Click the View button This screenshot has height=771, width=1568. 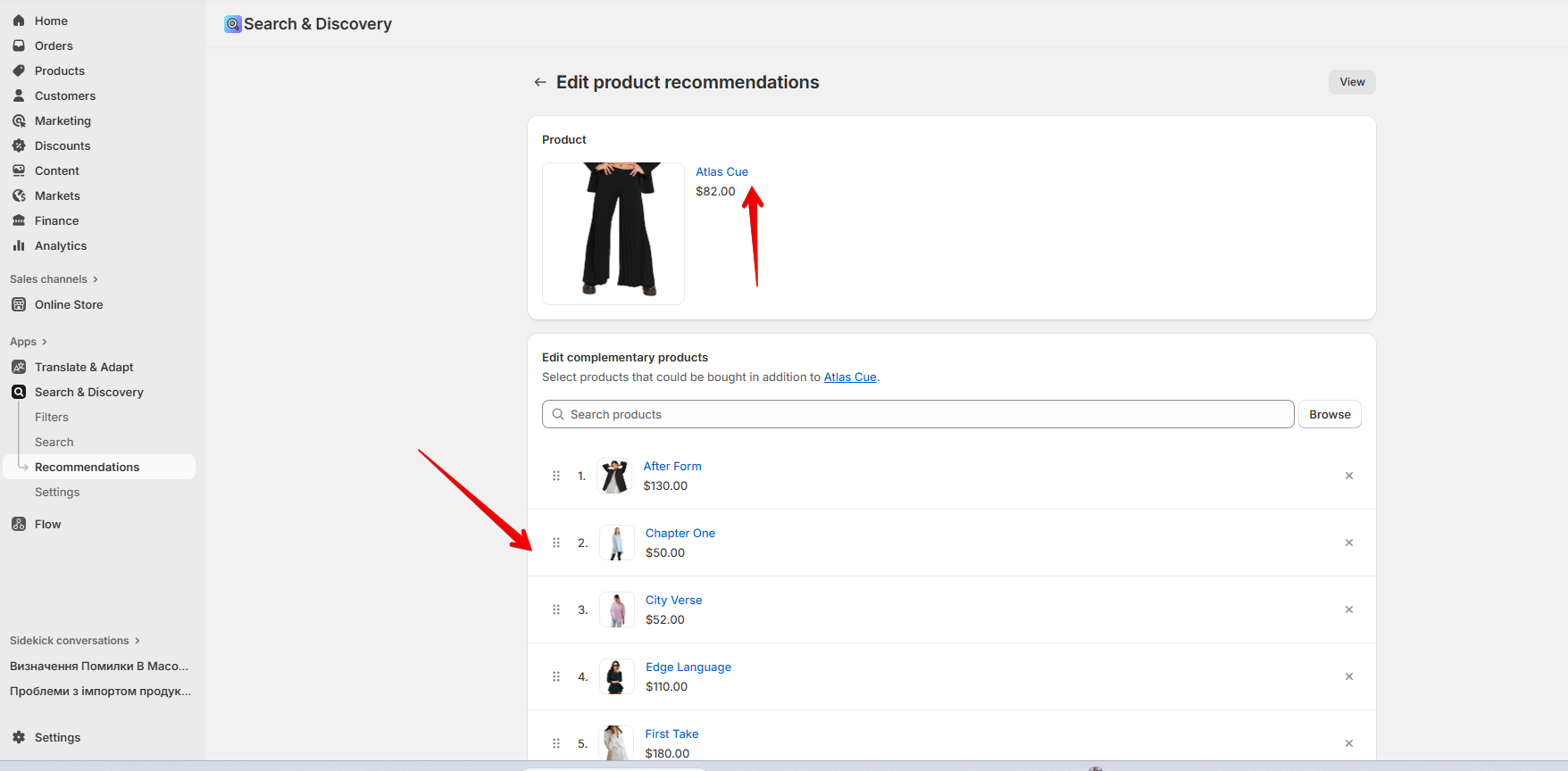pos(1352,82)
